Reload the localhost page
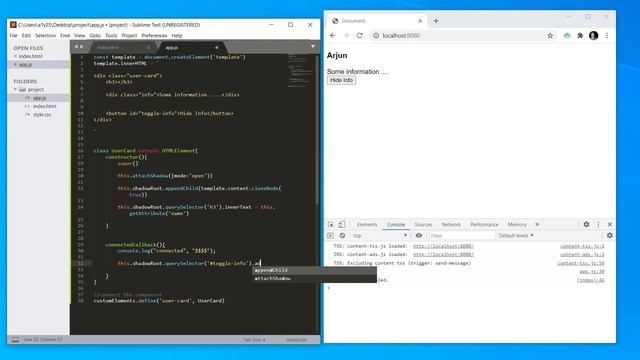Screen dimensions: 640x360 (360, 36)
